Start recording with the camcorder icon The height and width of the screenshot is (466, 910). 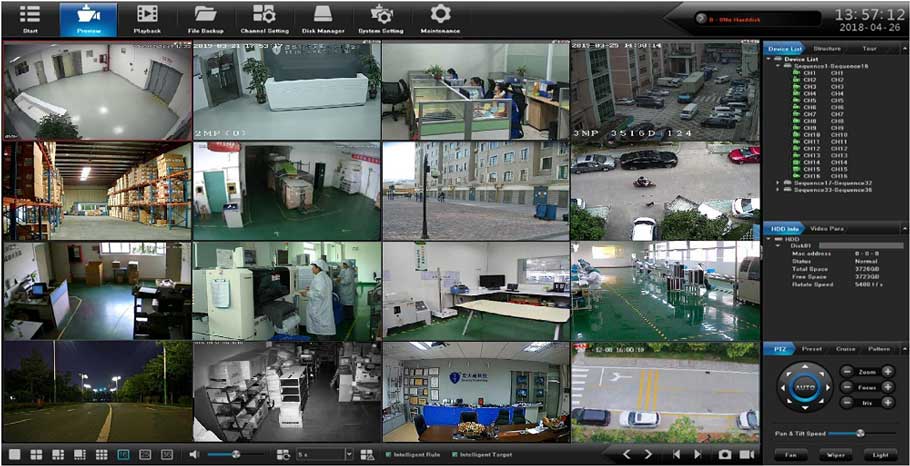746,455
